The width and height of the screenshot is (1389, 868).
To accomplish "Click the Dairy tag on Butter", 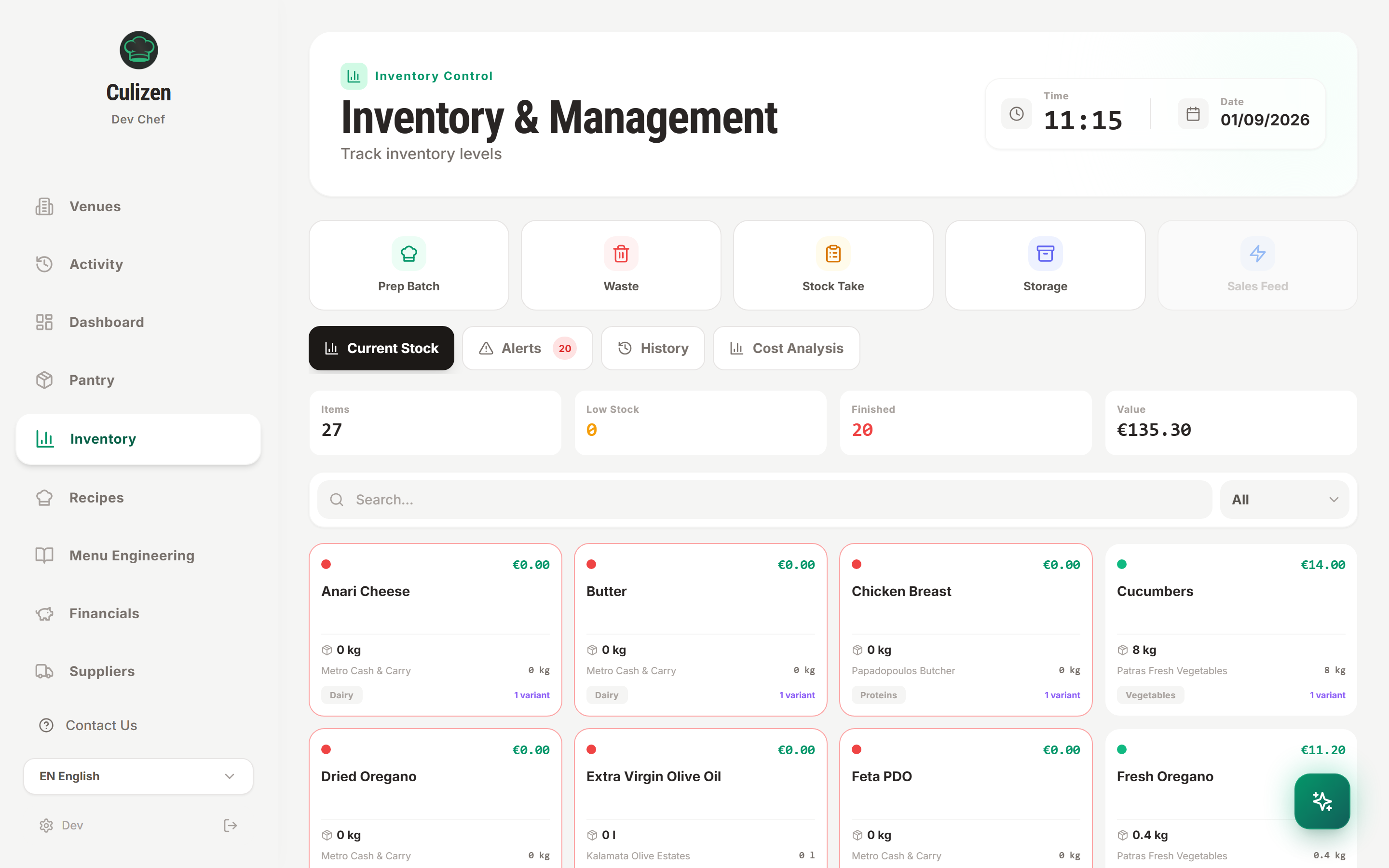I will pyautogui.click(x=607, y=695).
